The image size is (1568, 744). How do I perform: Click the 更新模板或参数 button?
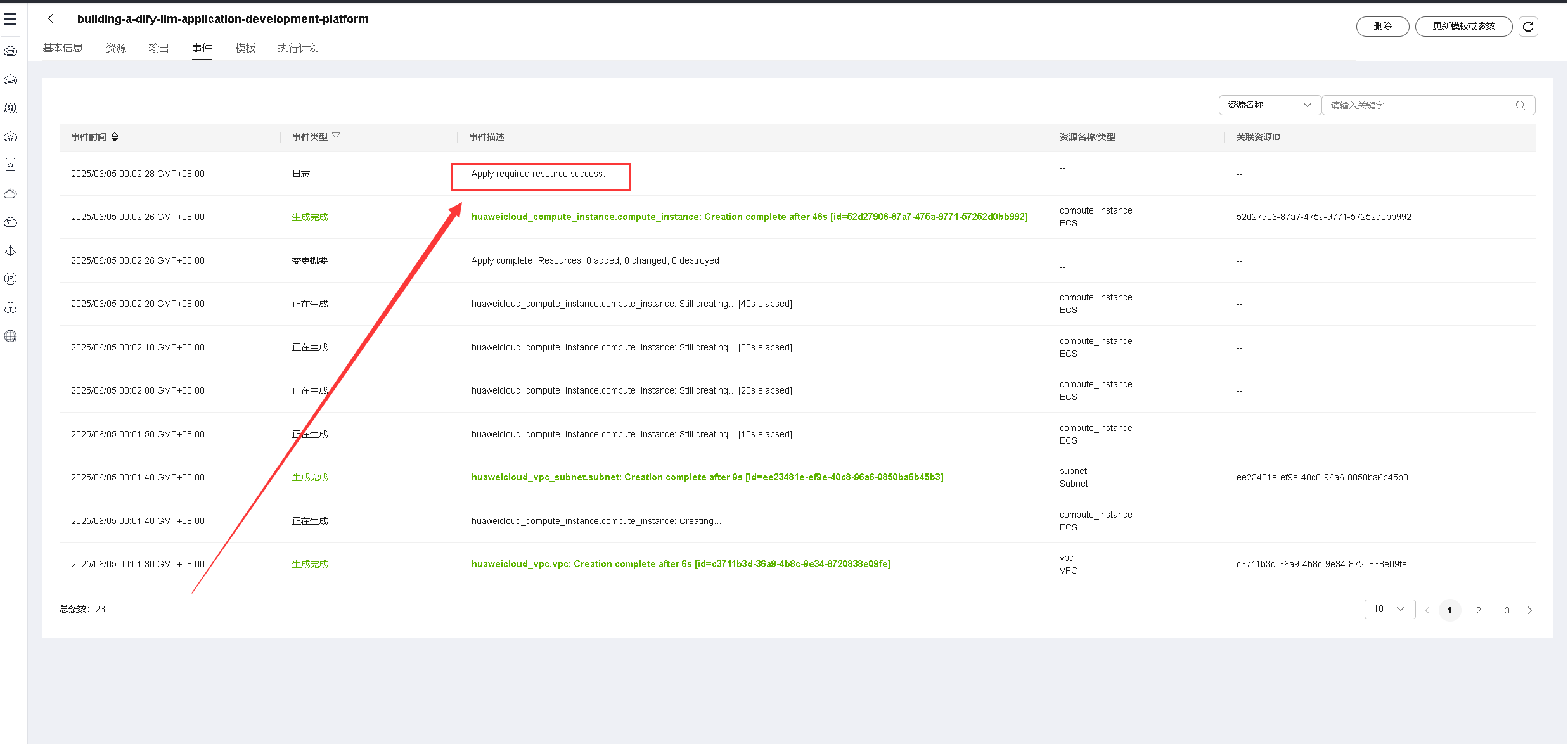click(1463, 27)
